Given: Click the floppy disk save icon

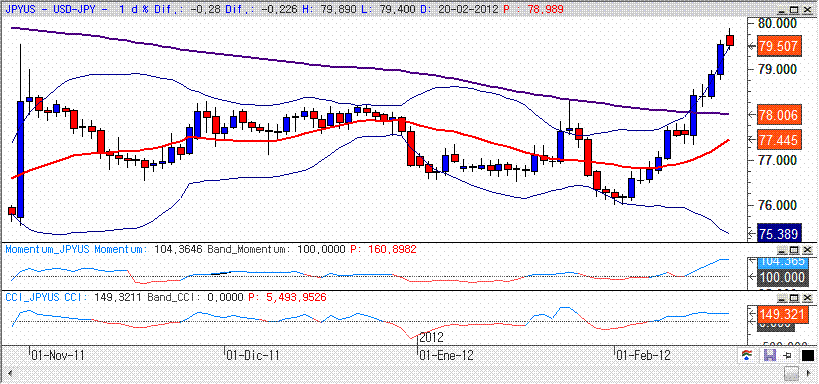Looking at the screenshot, I should [770, 355].
